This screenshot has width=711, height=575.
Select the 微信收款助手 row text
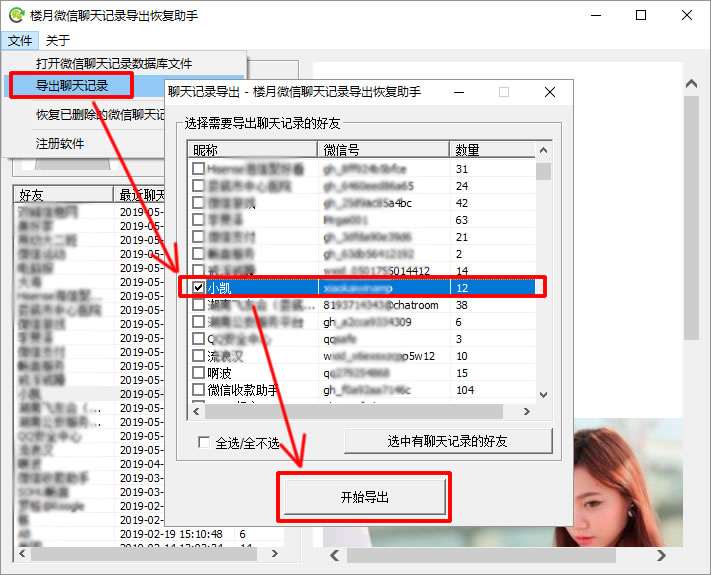242,390
